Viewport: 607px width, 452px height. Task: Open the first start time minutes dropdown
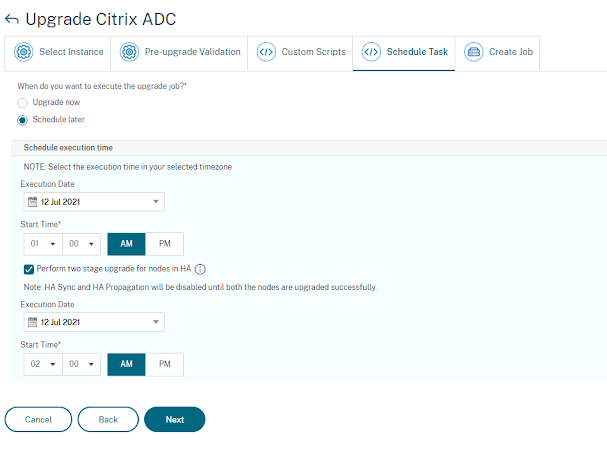pos(81,244)
